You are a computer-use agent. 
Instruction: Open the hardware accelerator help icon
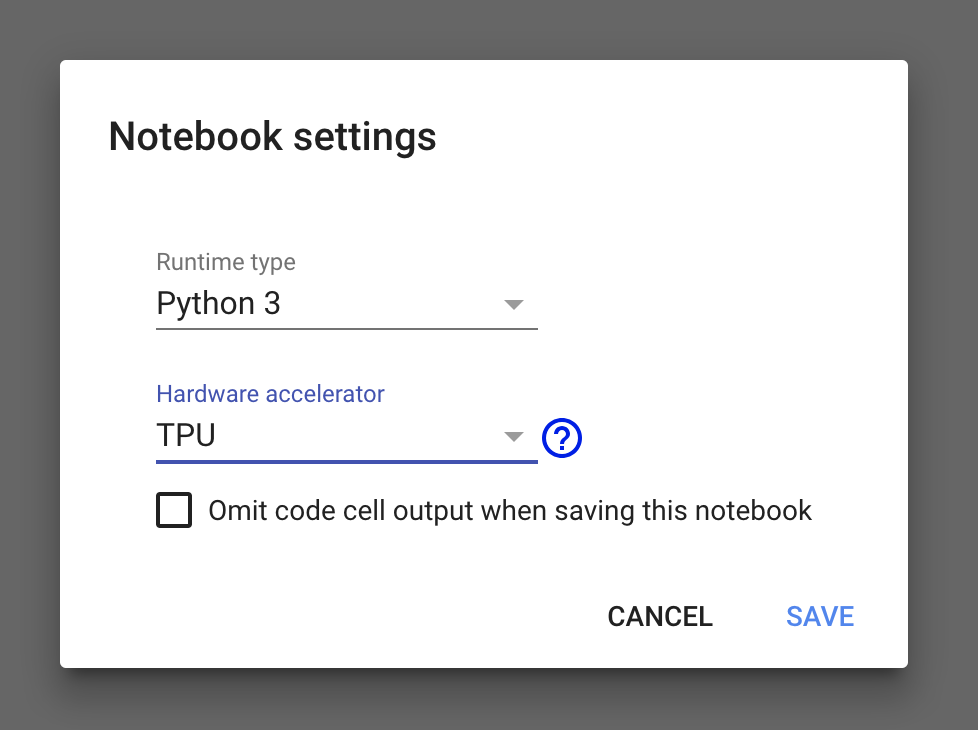coord(562,437)
